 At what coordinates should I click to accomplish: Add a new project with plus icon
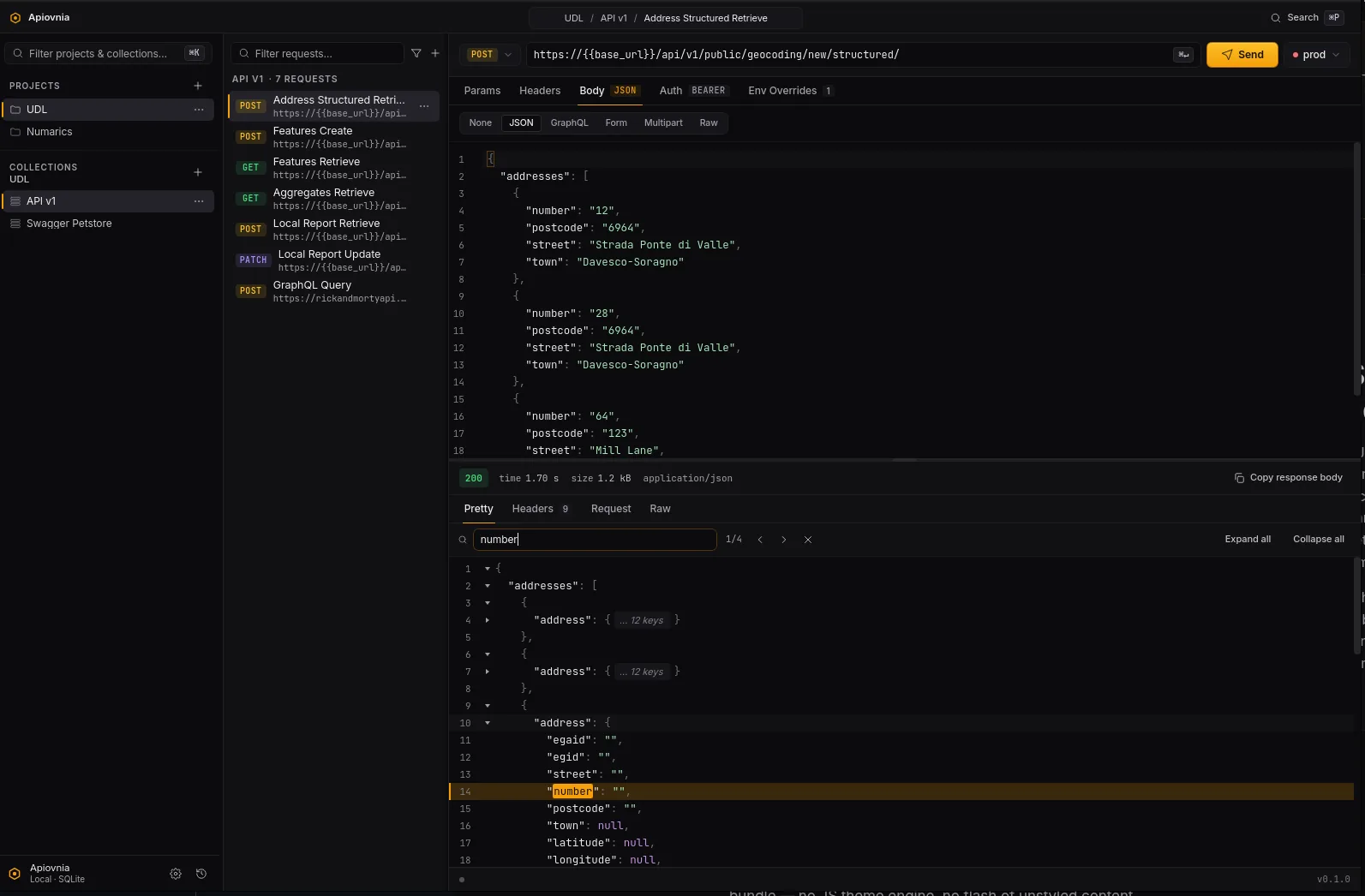click(x=198, y=86)
